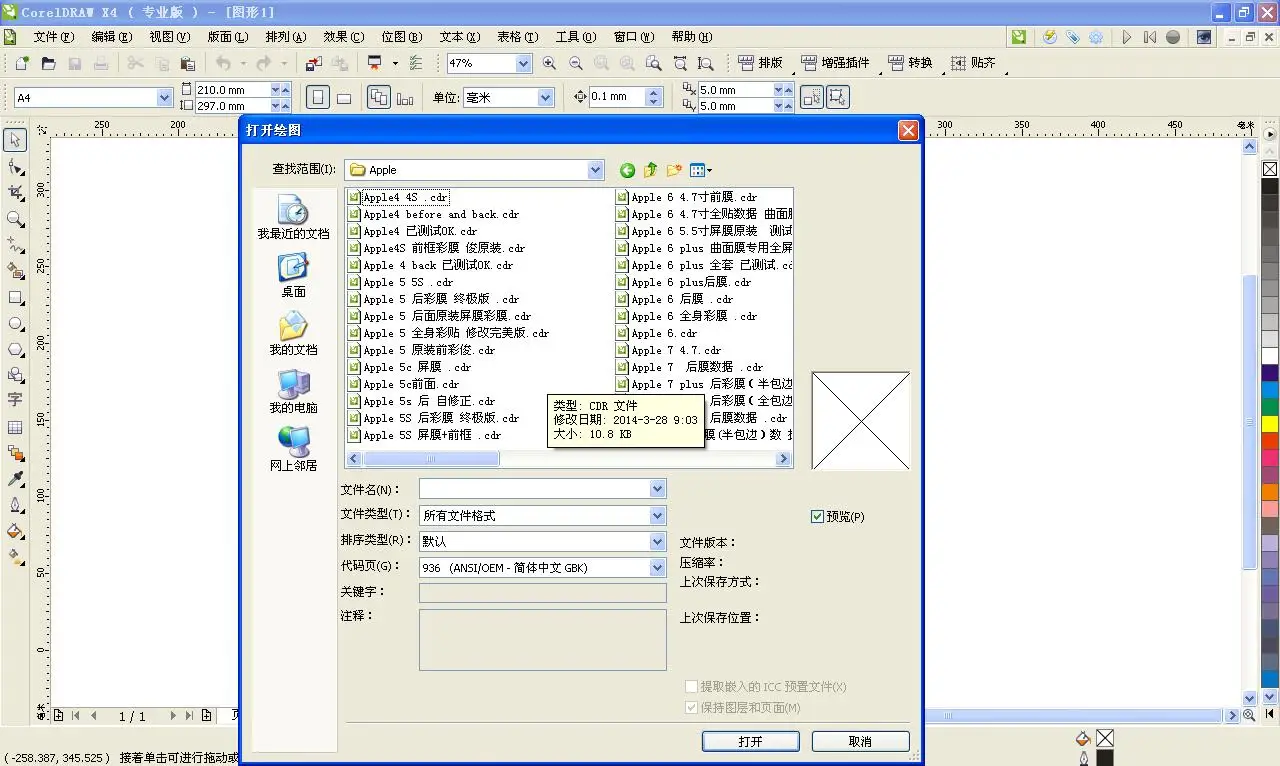Image resolution: width=1280 pixels, height=766 pixels.
Task: Click the 排版 toolbar button
Action: coord(760,63)
